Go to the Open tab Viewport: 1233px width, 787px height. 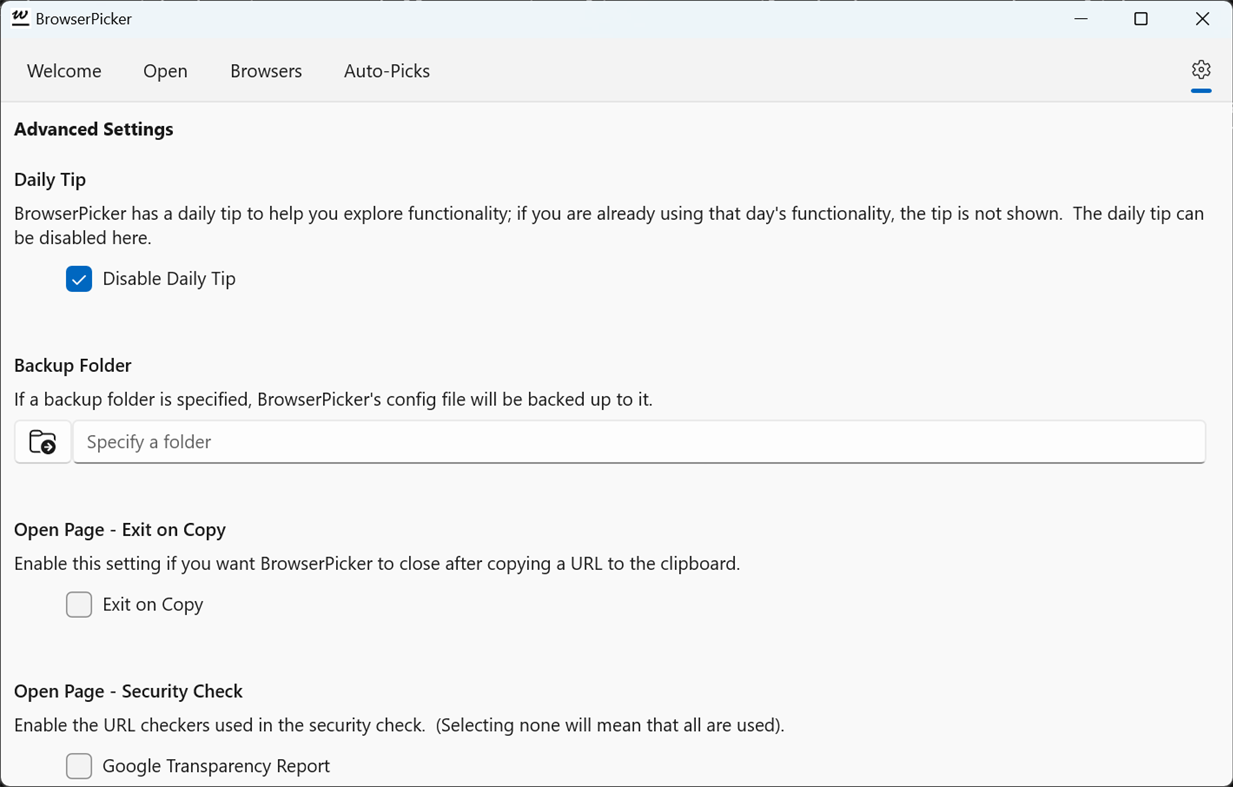tap(165, 71)
